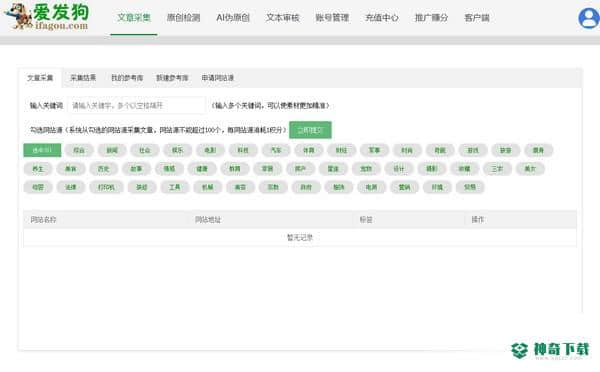Open the 我的参考库 tab
Screen dimensions: 600x372
coord(127,78)
